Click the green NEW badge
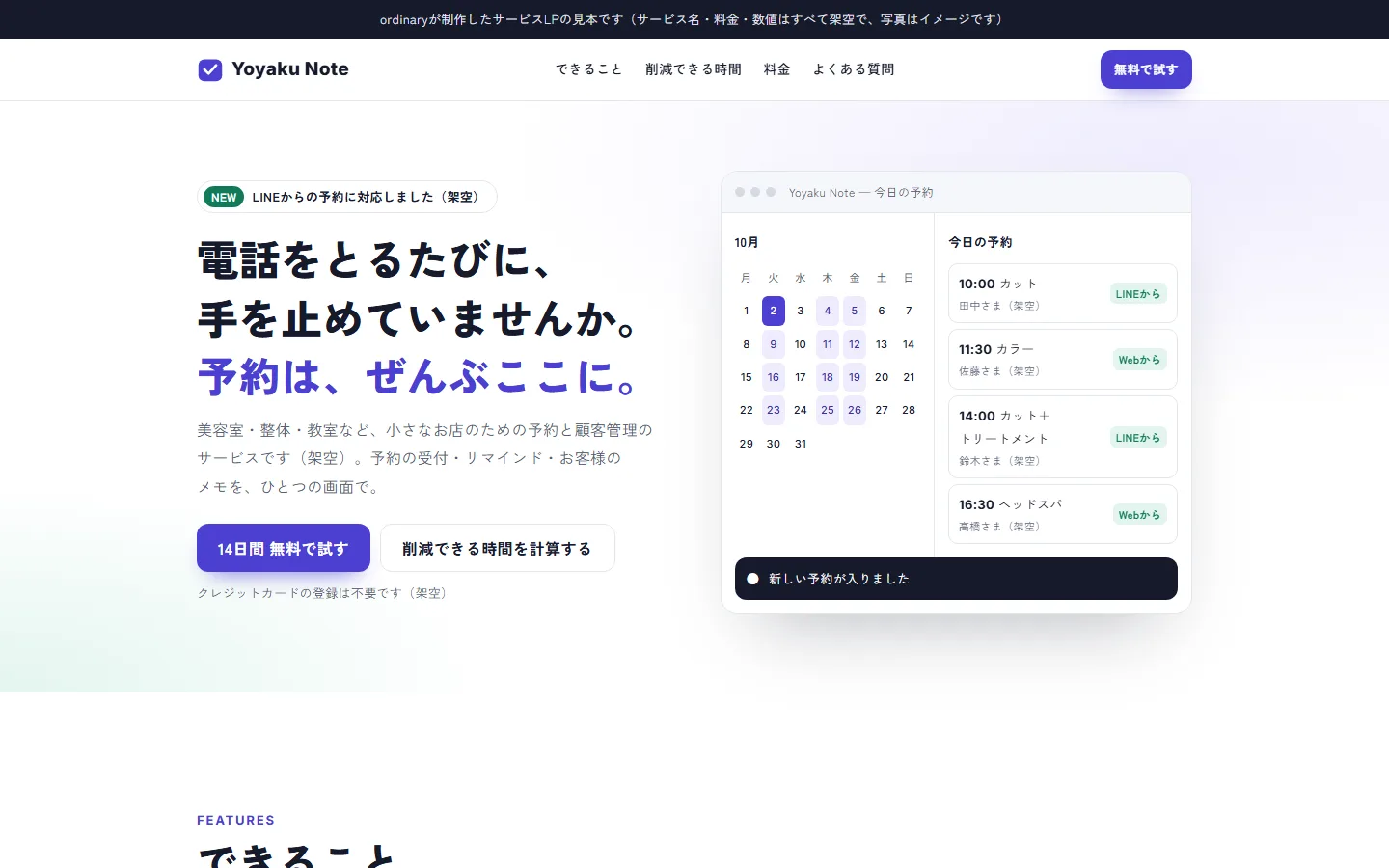This screenshot has height=868, width=1389. tap(224, 197)
